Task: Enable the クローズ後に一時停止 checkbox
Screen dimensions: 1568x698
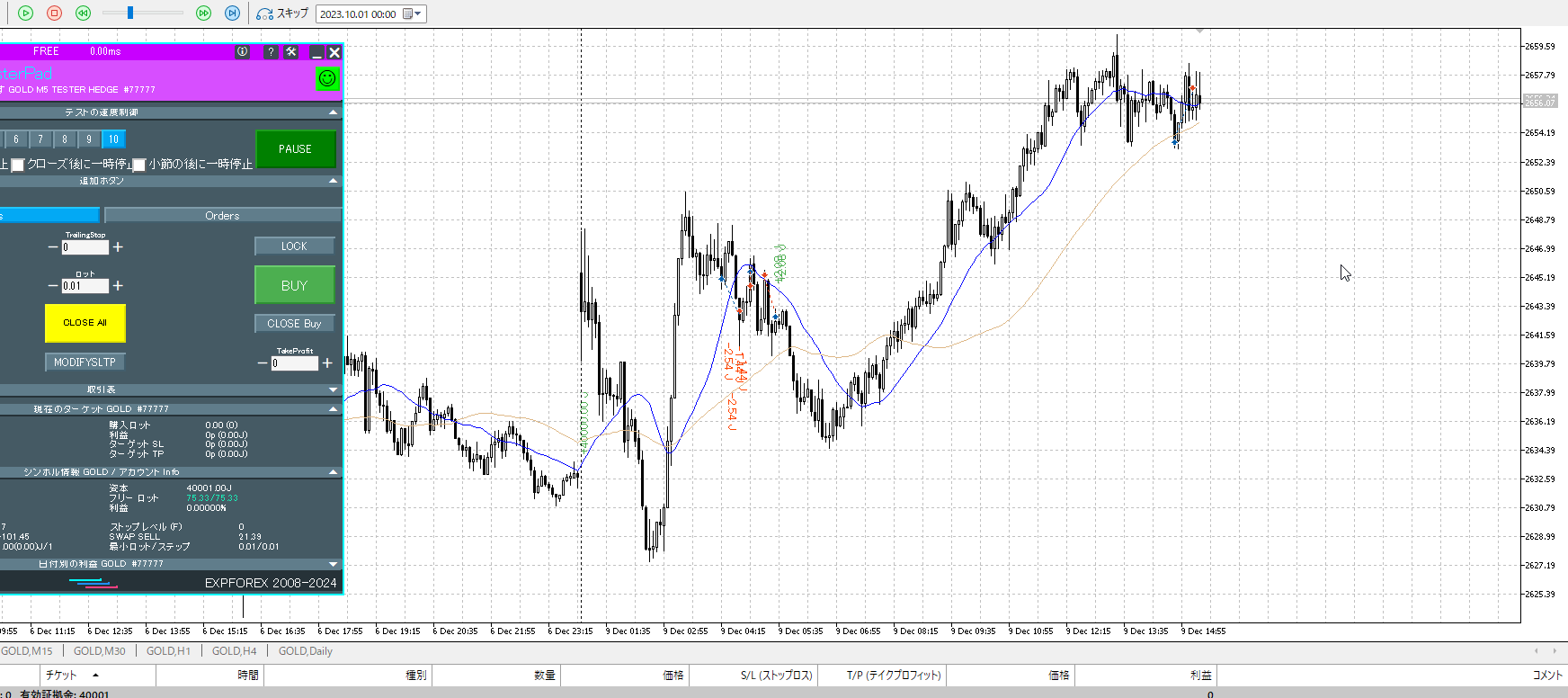Action: tap(17, 165)
